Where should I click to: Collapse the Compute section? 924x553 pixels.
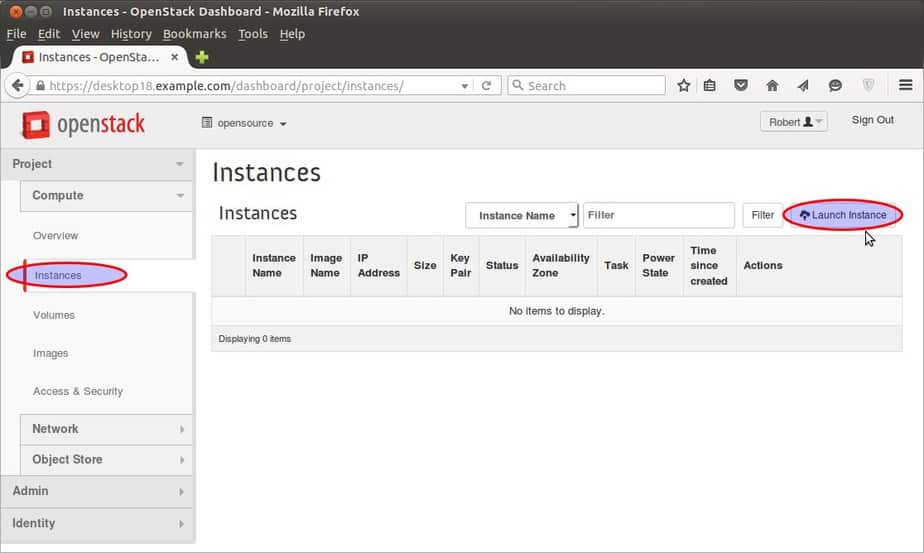coord(106,195)
